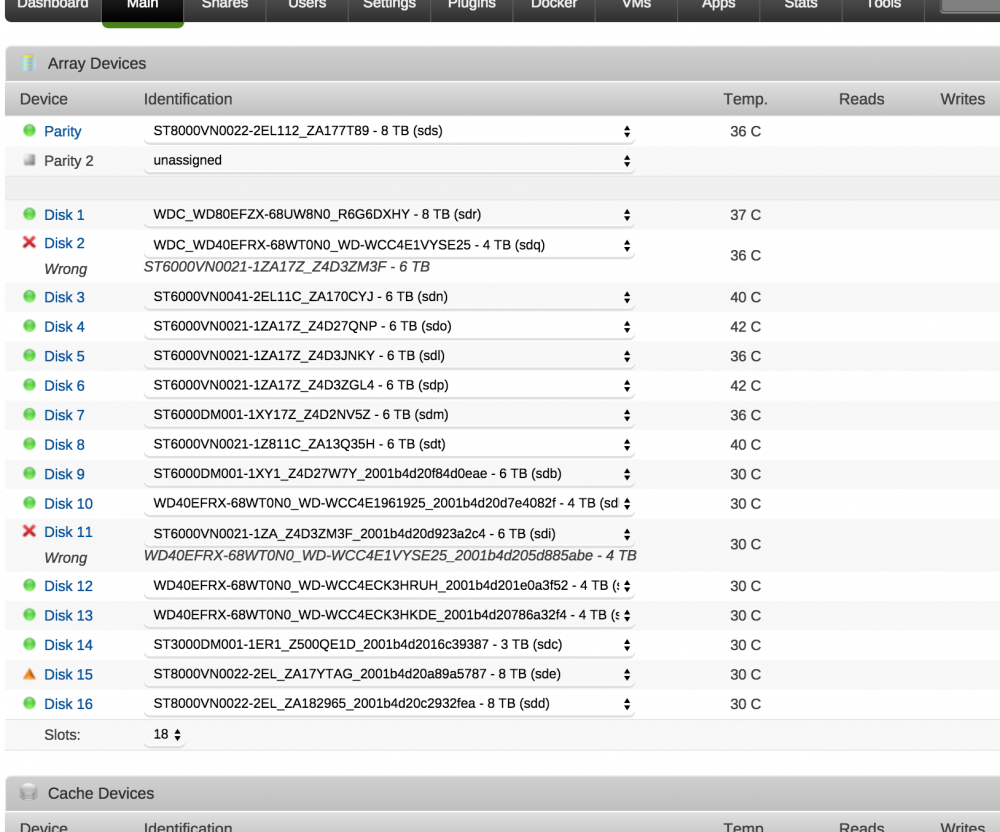Screen dimensions: 1000x832
Task: Click the green status icon for Disk 12
Action: (29, 585)
